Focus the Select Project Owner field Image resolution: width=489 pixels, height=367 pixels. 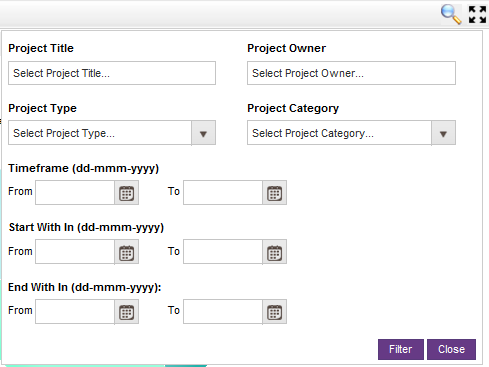[351, 73]
